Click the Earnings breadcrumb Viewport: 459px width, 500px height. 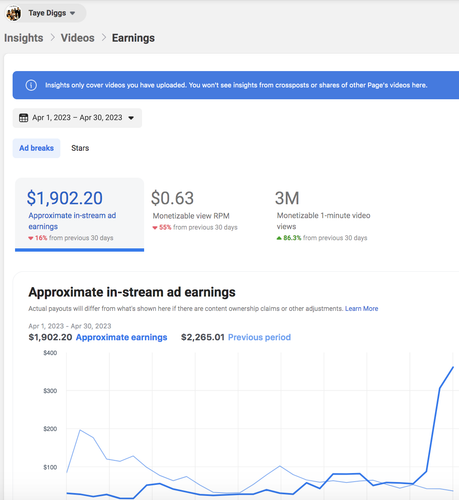click(133, 38)
